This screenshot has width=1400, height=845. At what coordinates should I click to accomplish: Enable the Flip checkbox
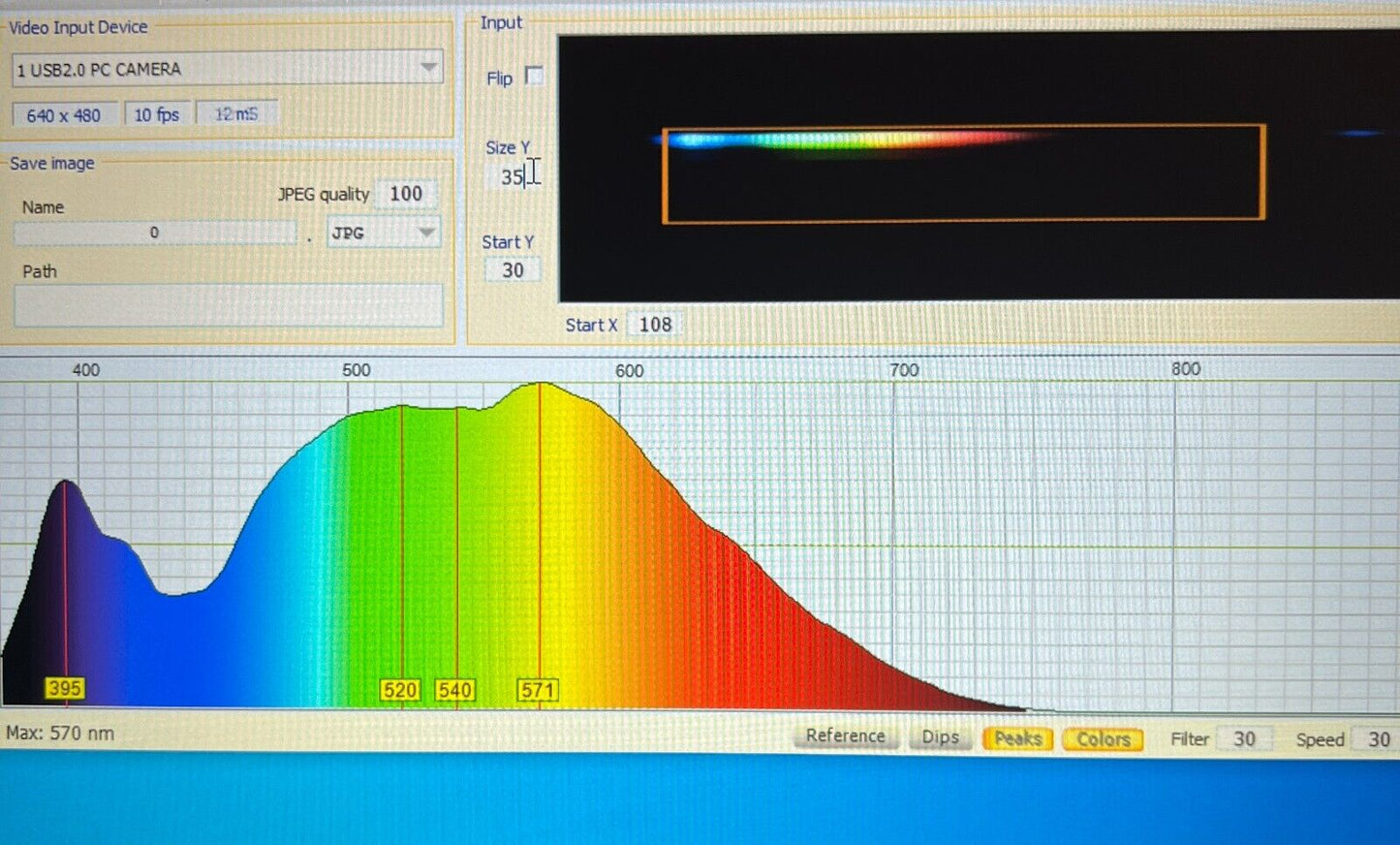[x=534, y=76]
